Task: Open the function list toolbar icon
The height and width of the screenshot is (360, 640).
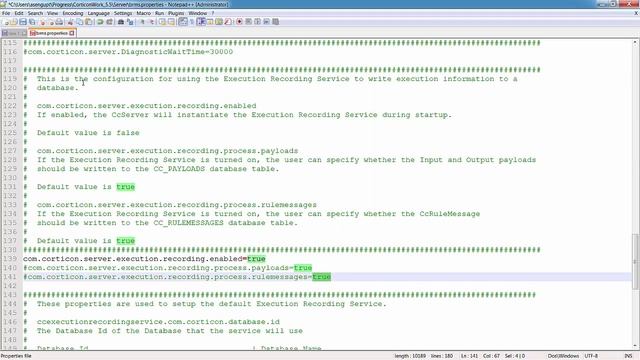Action: pos(228,22)
